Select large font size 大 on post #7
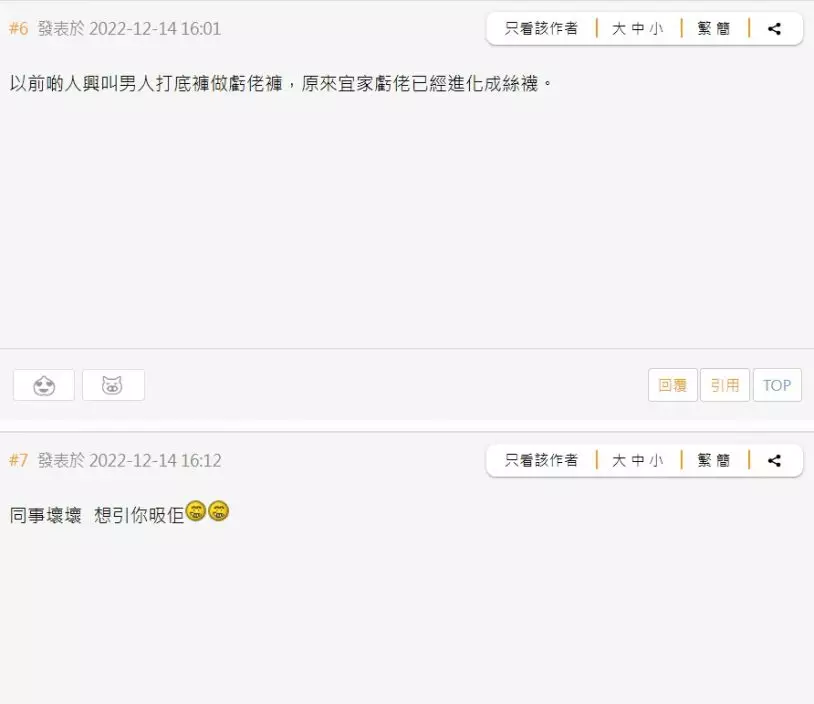The width and height of the screenshot is (814, 704). (618, 461)
